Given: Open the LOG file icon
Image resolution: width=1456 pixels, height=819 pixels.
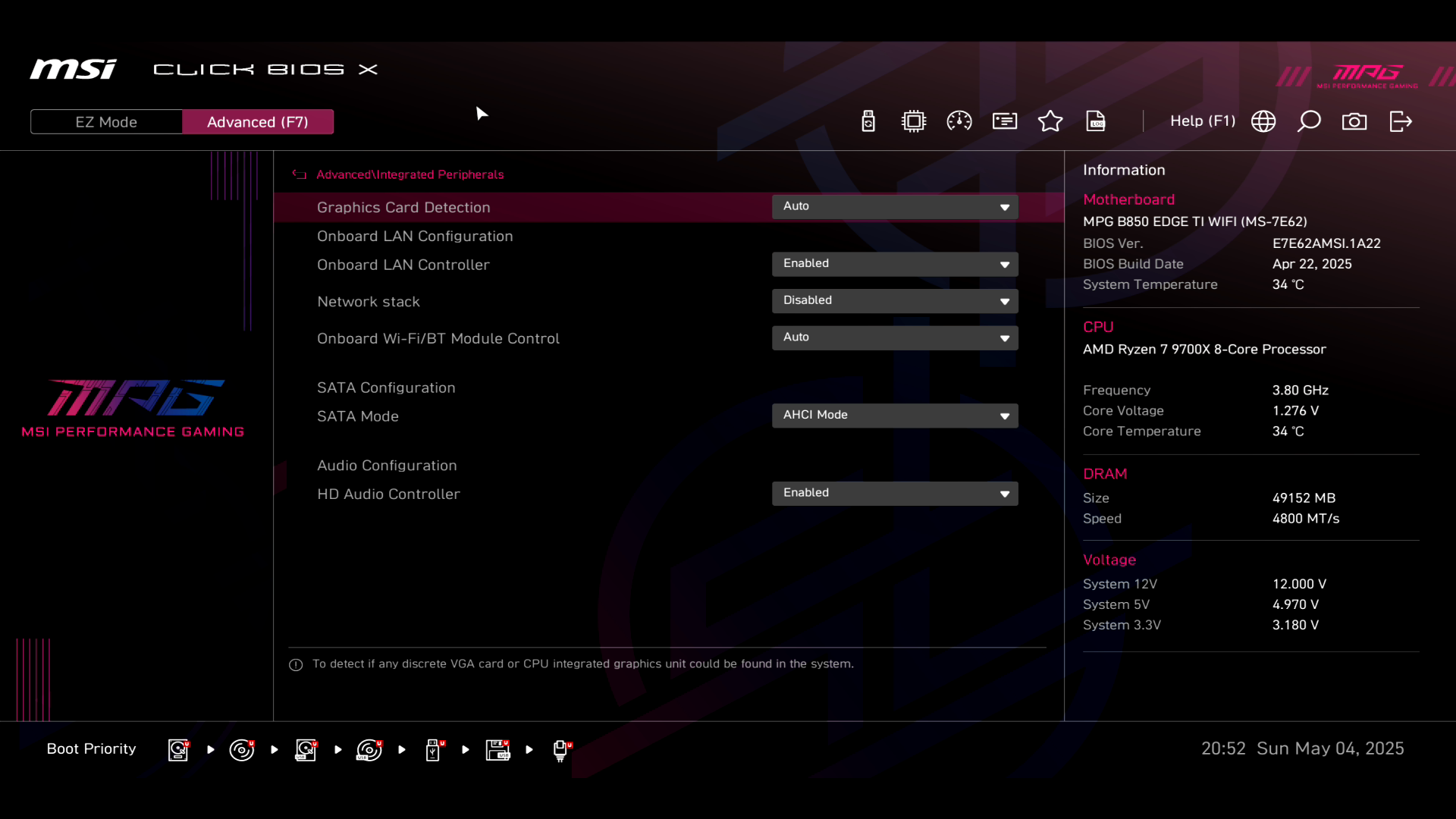Looking at the screenshot, I should tap(1096, 121).
